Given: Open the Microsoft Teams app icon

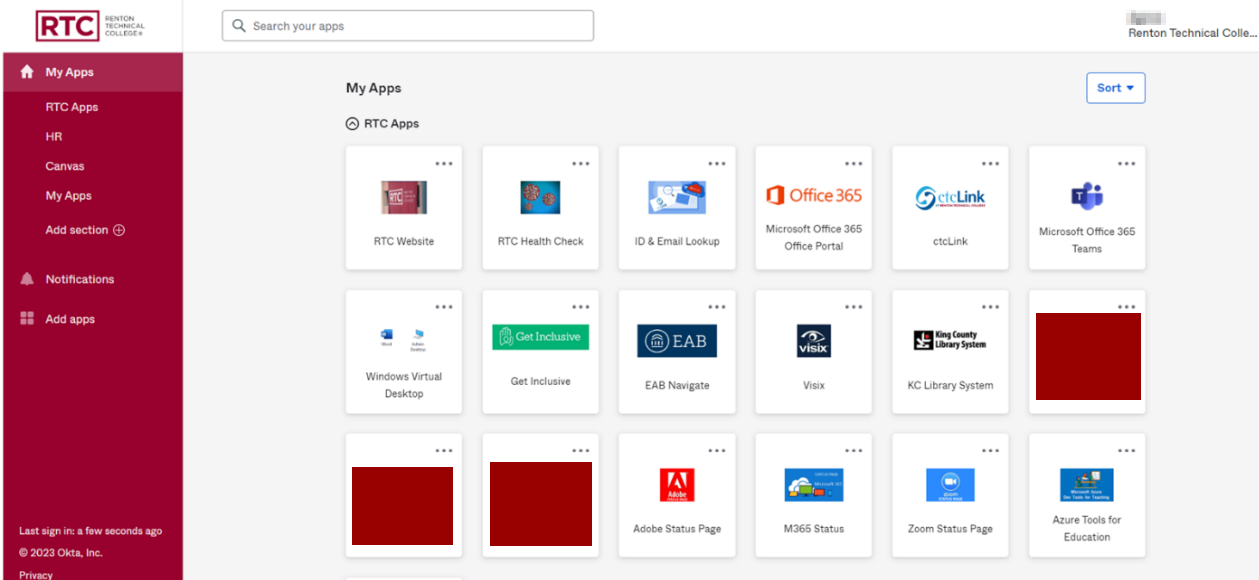Looking at the screenshot, I should tap(1087, 196).
